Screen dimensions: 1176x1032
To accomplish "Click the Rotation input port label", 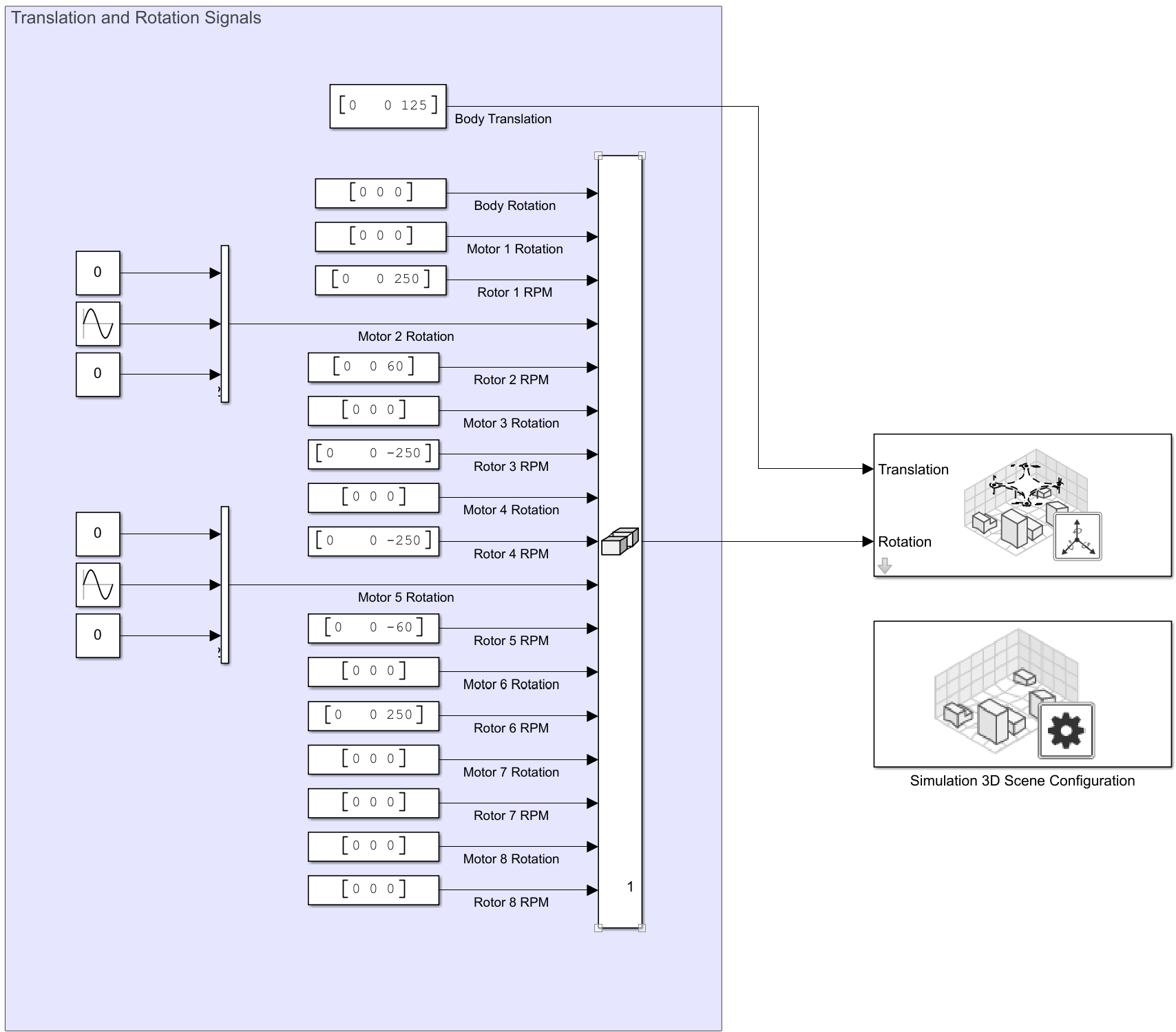I will [904, 542].
